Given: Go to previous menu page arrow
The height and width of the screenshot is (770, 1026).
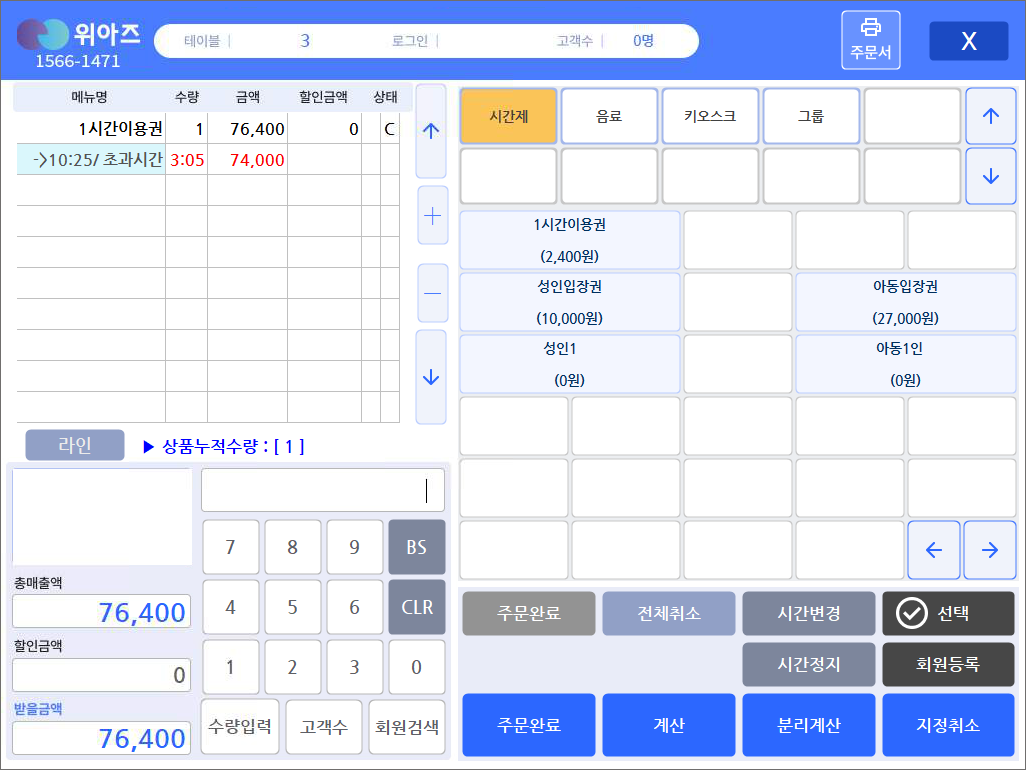Looking at the screenshot, I should pyautogui.click(x=933, y=549).
